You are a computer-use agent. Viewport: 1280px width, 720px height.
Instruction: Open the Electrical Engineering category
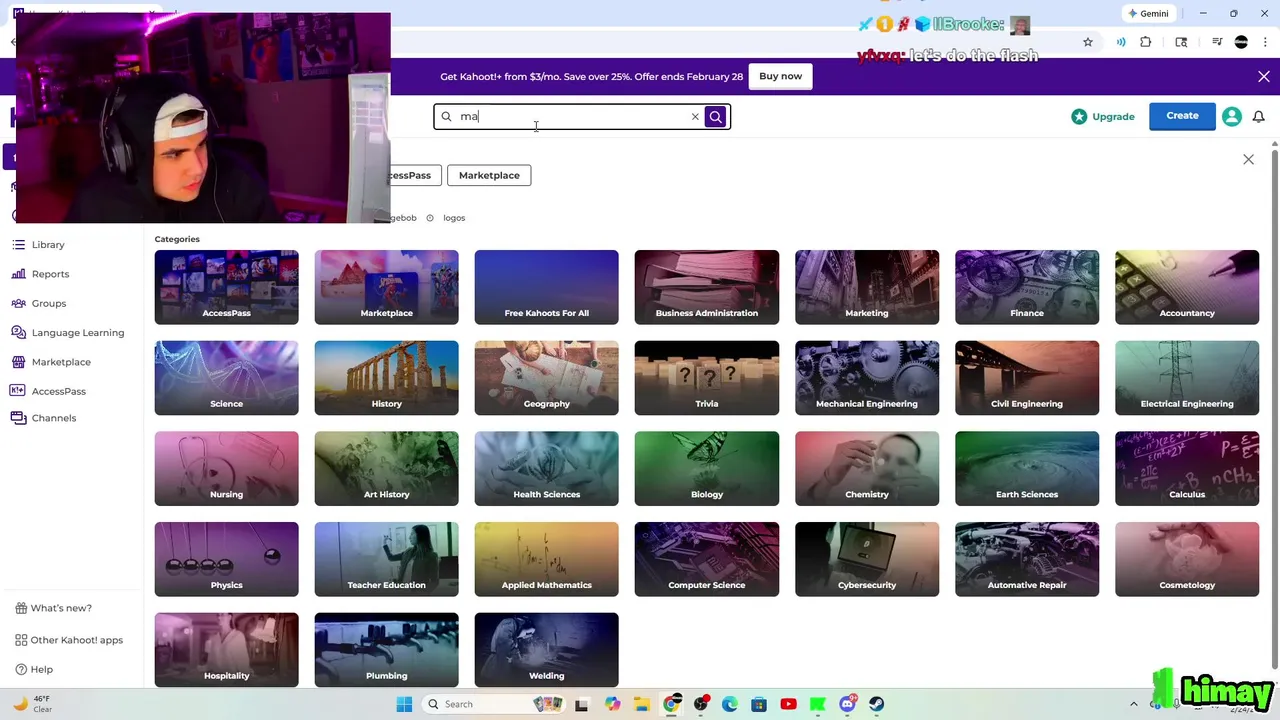click(x=1187, y=378)
